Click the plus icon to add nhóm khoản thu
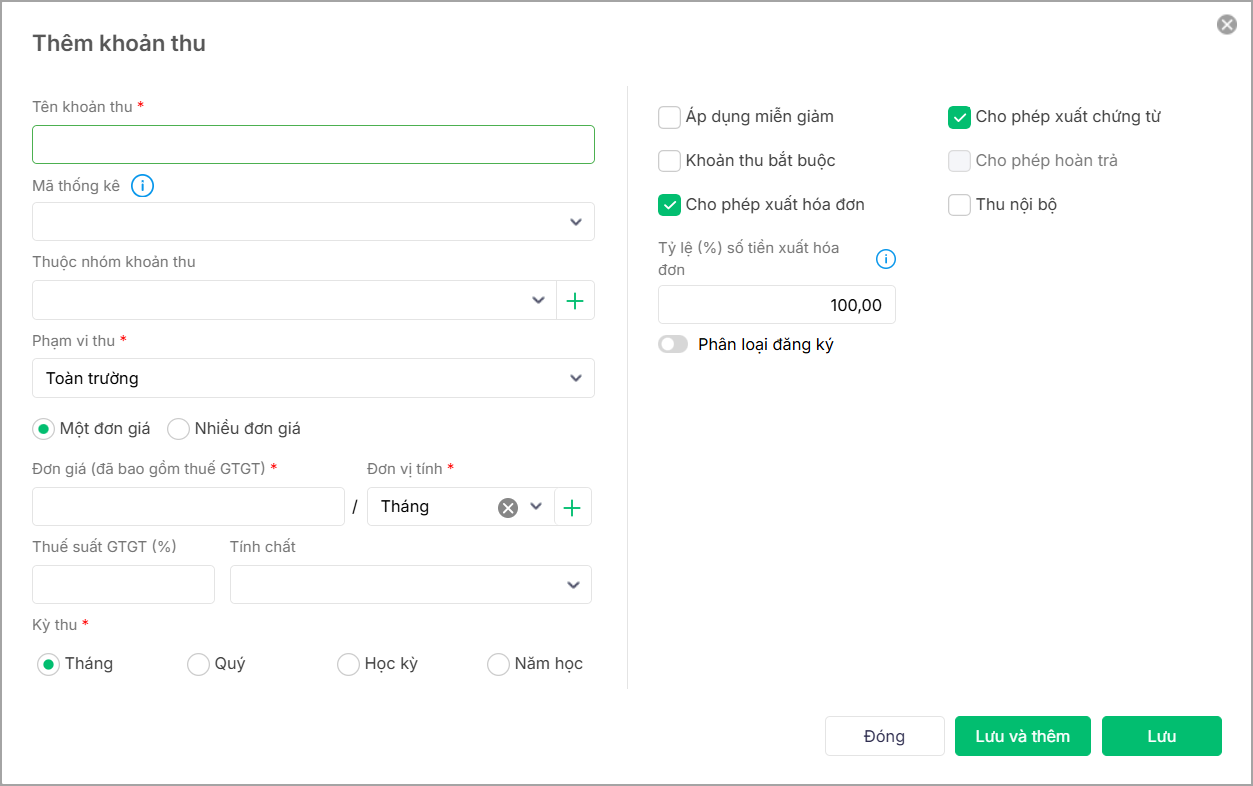 click(575, 301)
